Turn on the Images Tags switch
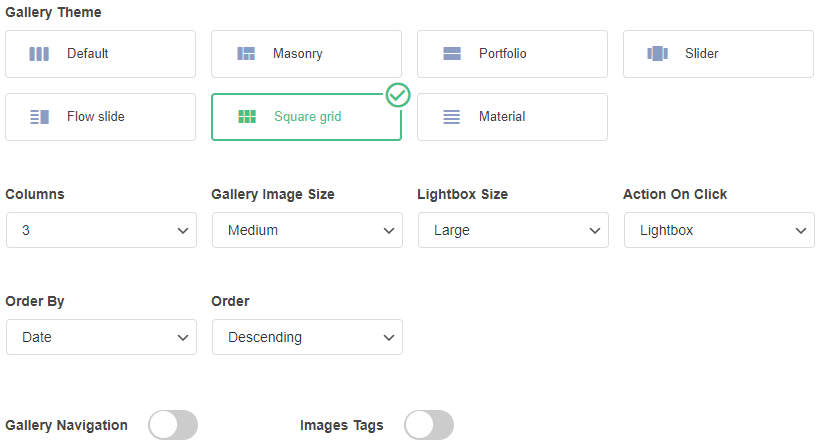Screen dimensions: 819x447 pyautogui.click(x=429, y=425)
